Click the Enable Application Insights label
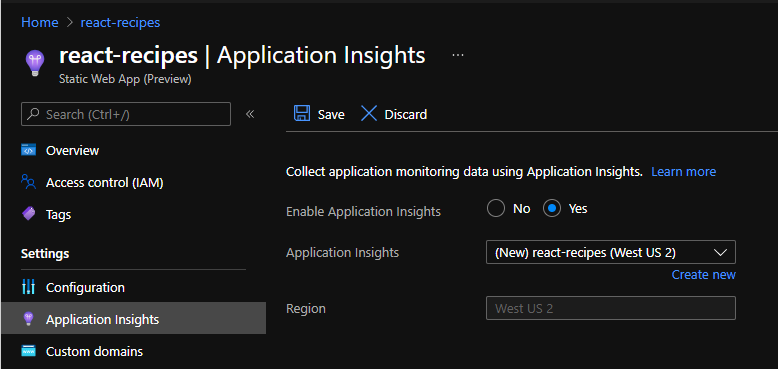 point(363,211)
